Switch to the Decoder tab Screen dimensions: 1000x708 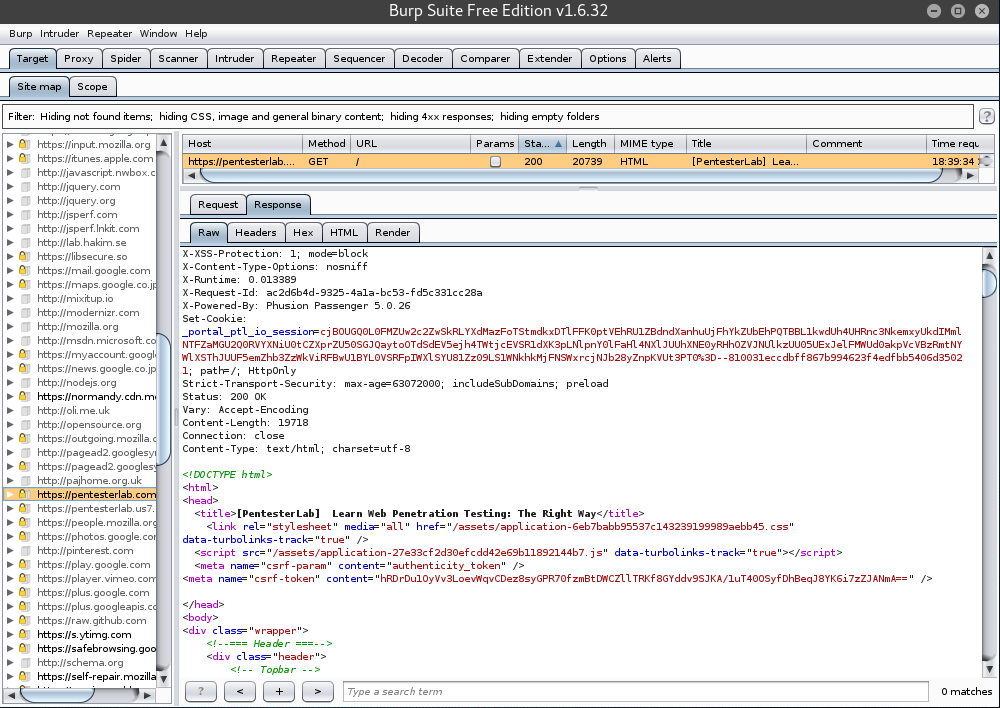tap(422, 59)
